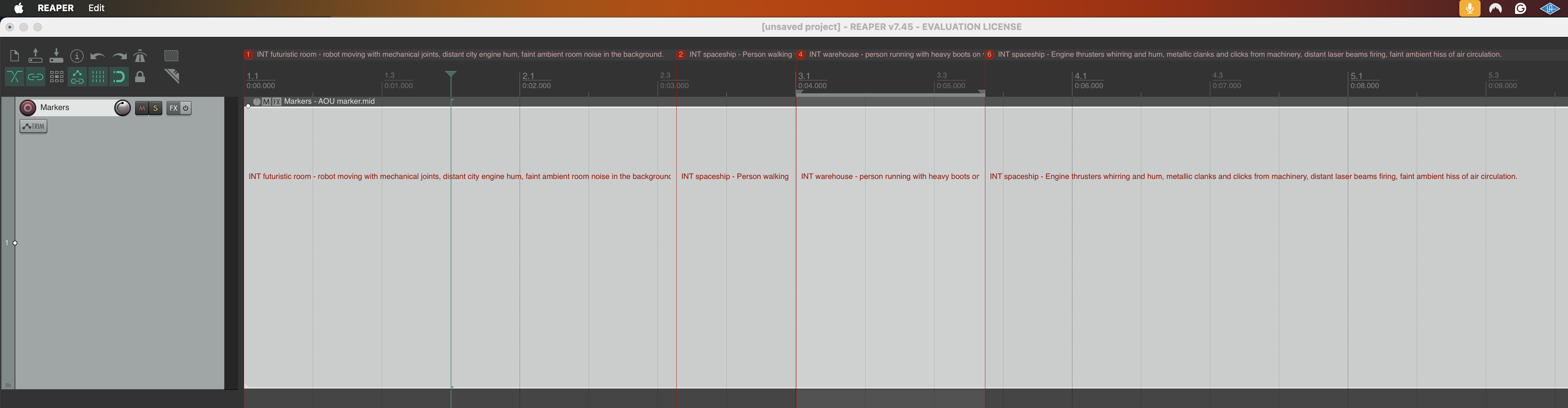Click the dashed-rectangle toolbar icon
The width and height of the screenshot is (1568, 408).
[171, 56]
